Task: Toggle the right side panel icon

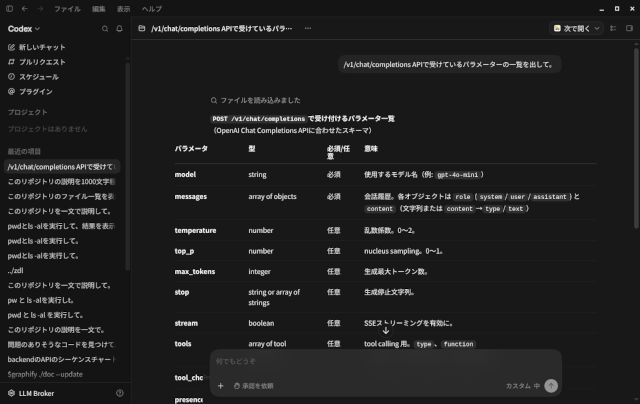Action: tap(629, 28)
